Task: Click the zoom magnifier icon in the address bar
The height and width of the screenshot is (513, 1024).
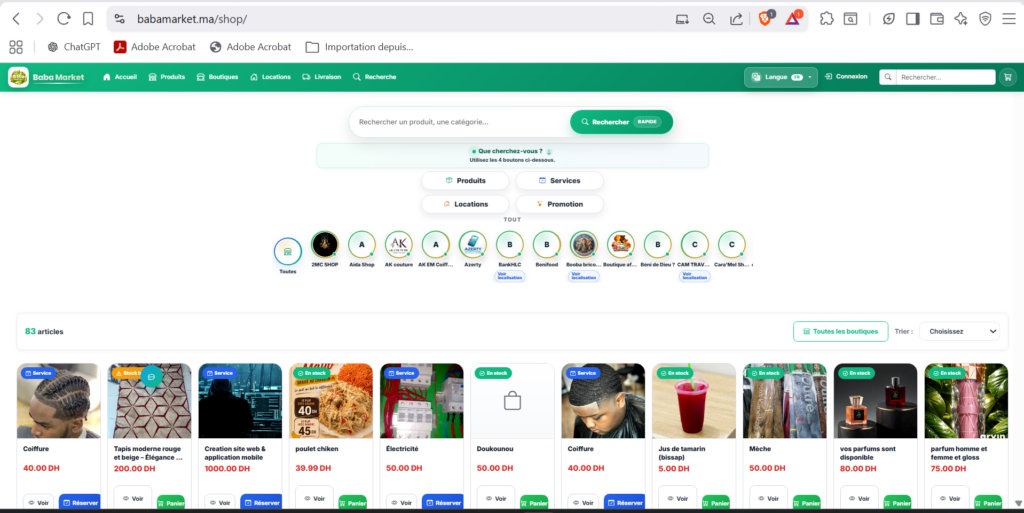Action: 709,19
